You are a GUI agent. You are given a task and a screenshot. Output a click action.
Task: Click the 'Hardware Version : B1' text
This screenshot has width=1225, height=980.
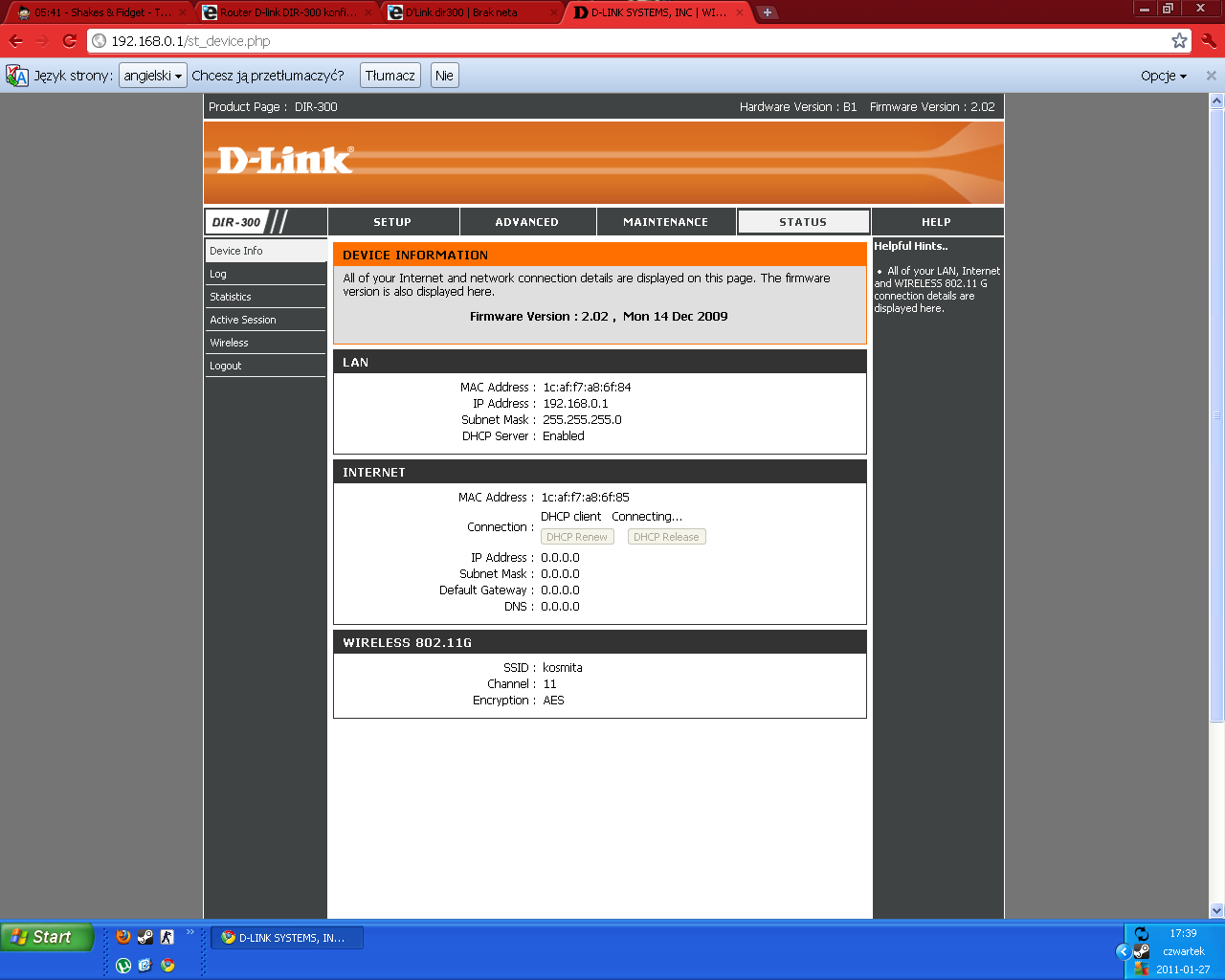pyautogui.click(x=798, y=107)
